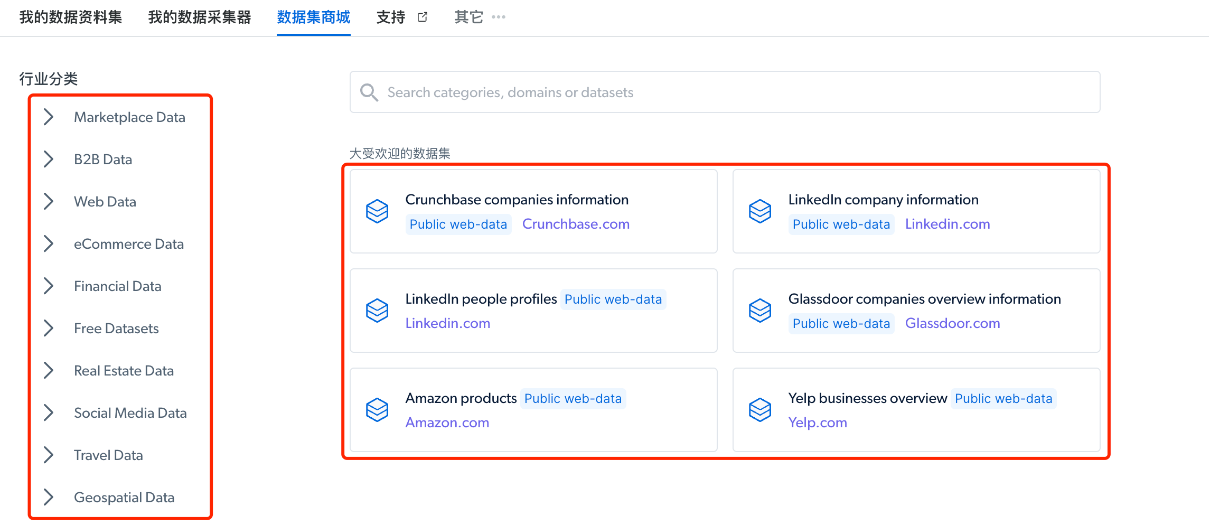The height and width of the screenshot is (529, 1209).
Task: Click the external-link icon next to 支持
Action: 422,17
